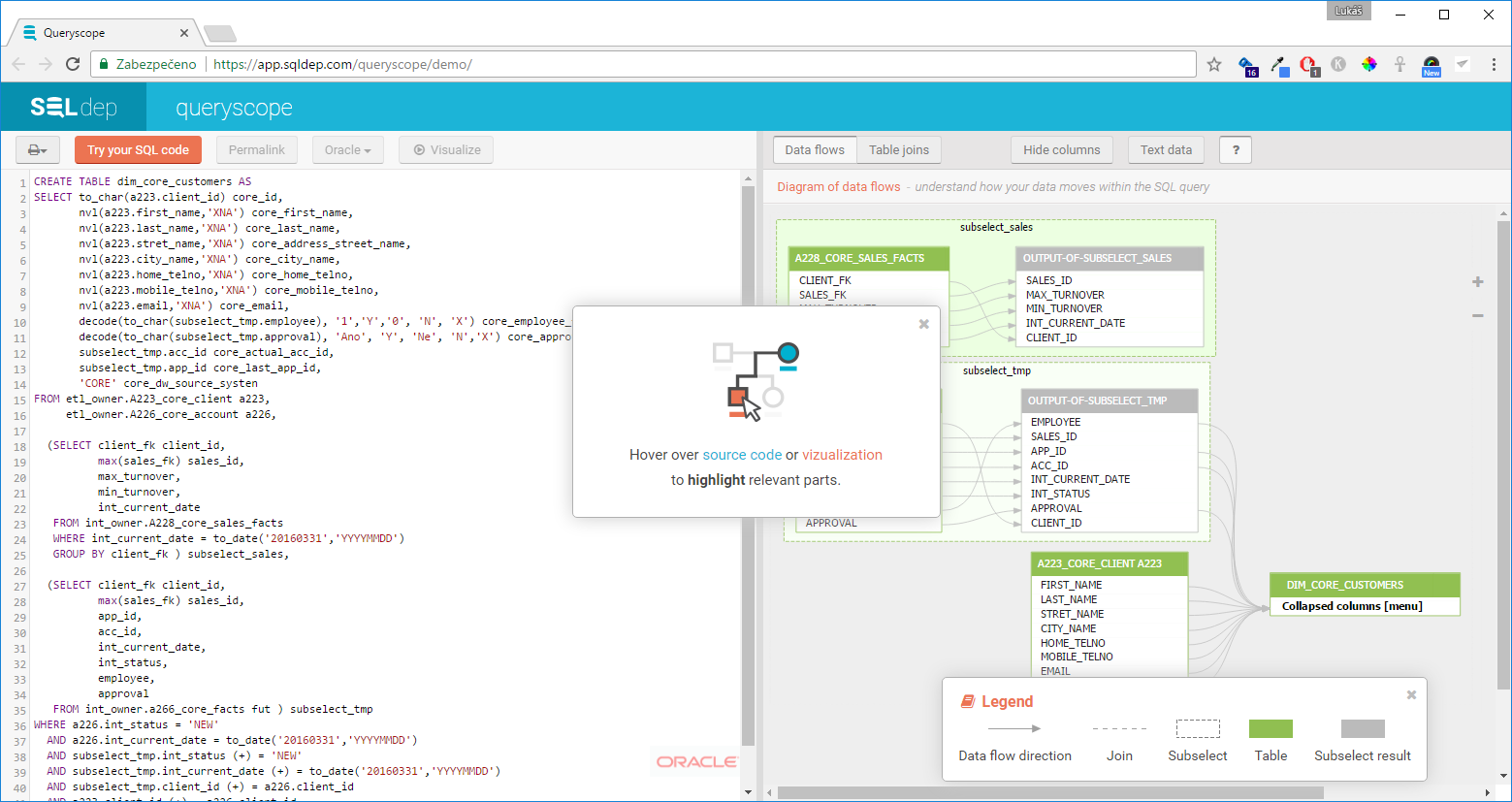
Task: Open the Text data view
Action: coord(1167,150)
